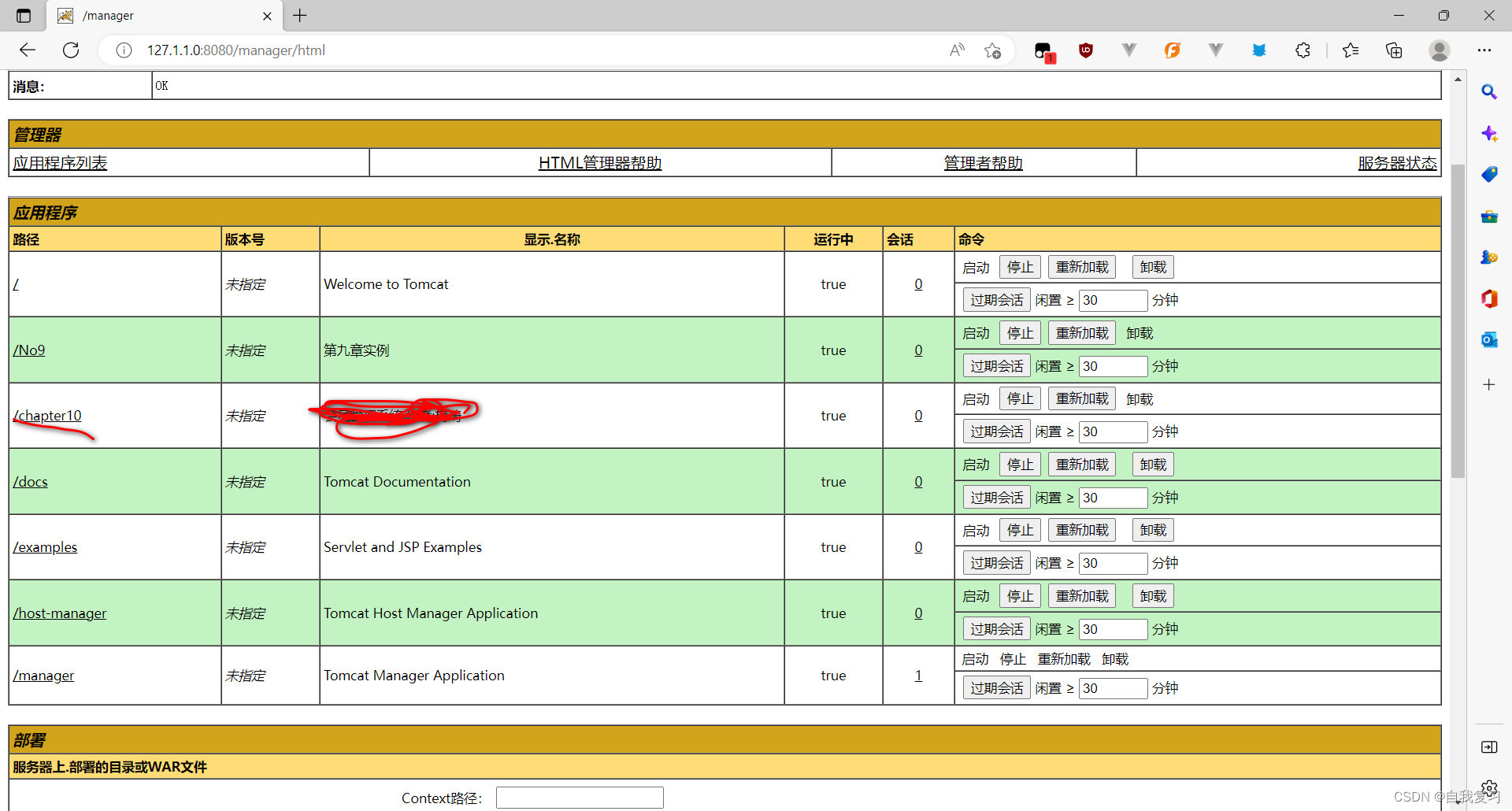This screenshot has height=811, width=1512.
Task: Open the /host-manager application path
Action: tap(60, 613)
